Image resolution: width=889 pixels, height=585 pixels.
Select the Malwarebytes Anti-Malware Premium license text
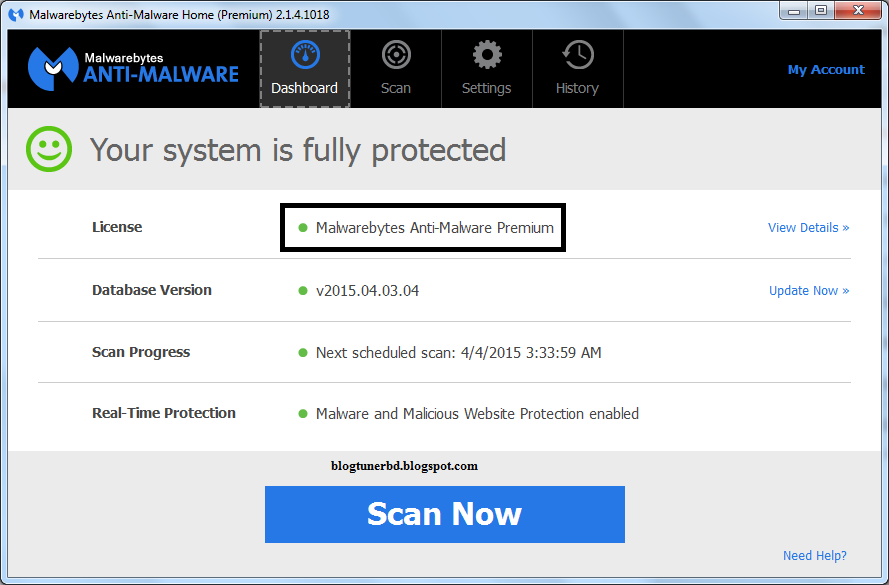(435, 228)
